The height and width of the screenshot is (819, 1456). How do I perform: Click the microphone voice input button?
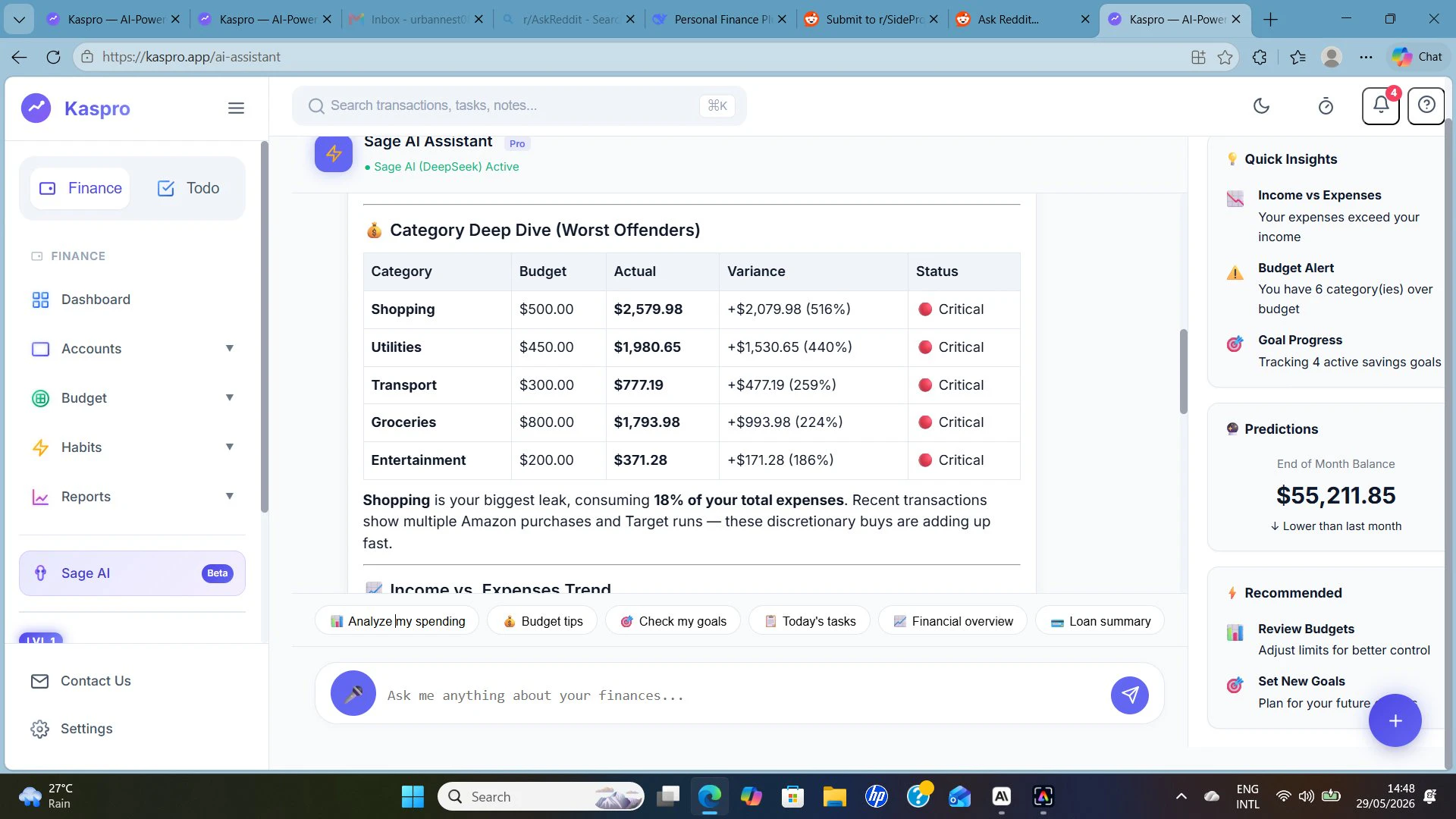353,694
